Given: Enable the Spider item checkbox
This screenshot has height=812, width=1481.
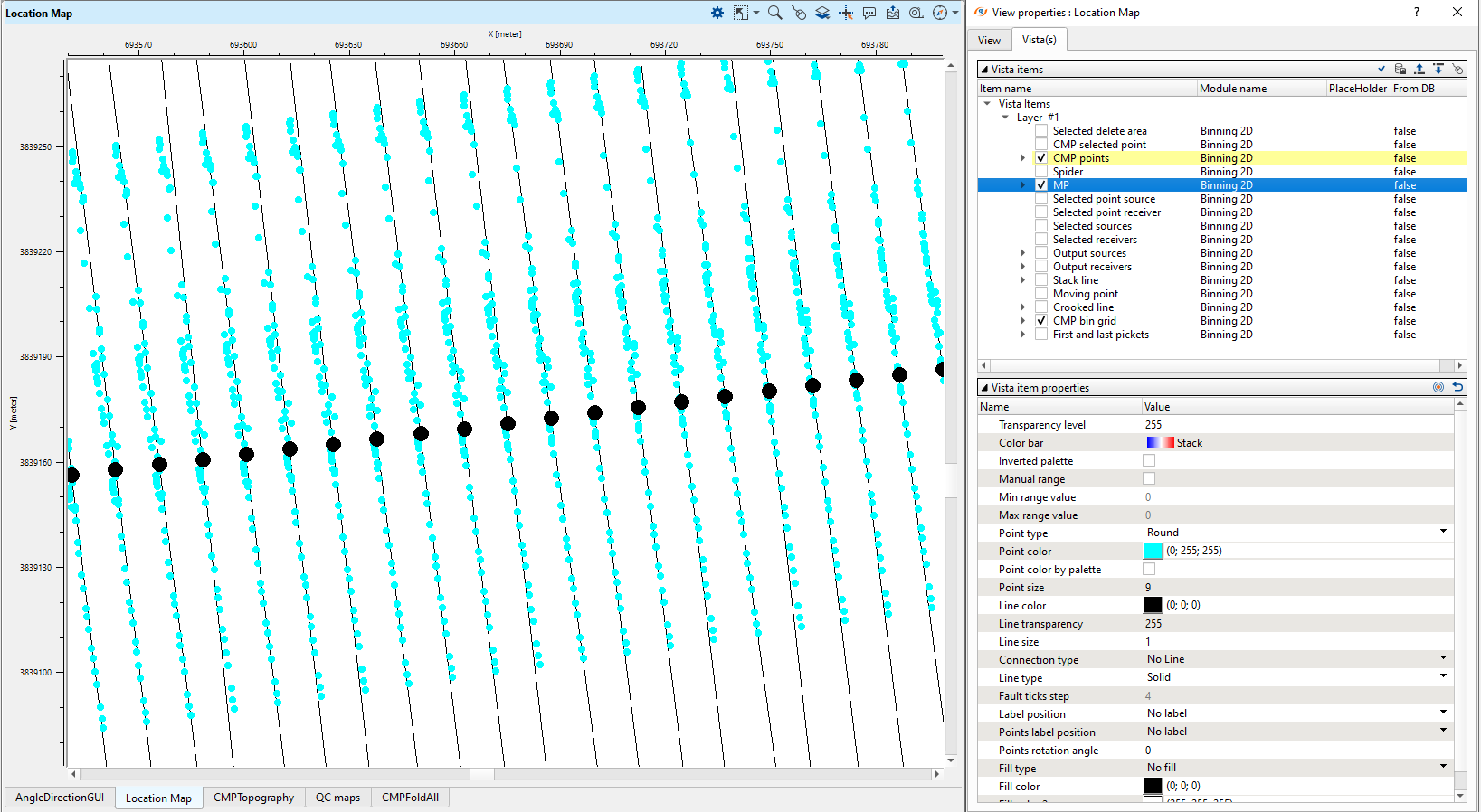Looking at the screenshot, I should click(x=1041, y=172).
